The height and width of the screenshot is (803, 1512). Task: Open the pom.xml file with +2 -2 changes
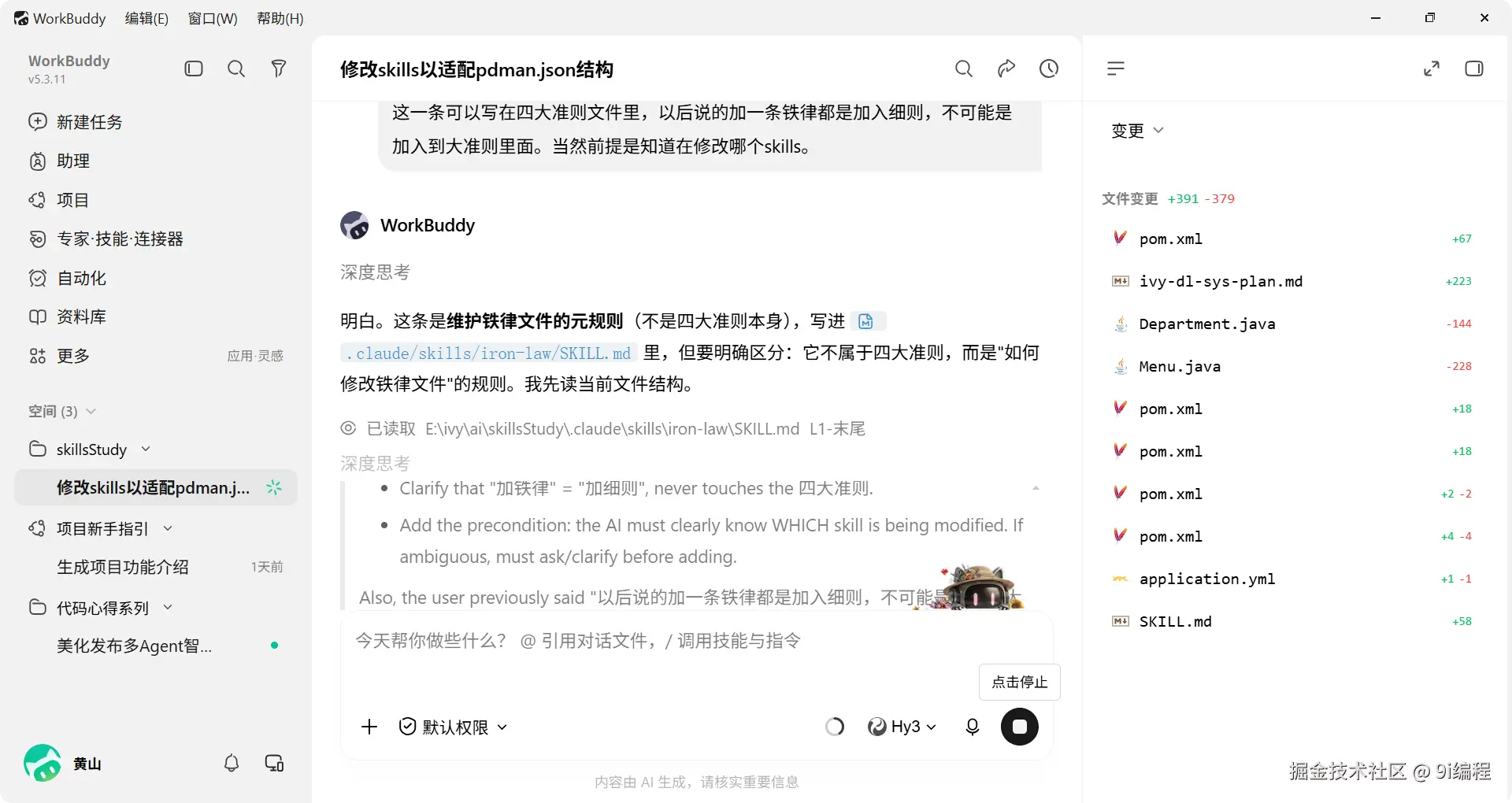[x=1291, y=494]
